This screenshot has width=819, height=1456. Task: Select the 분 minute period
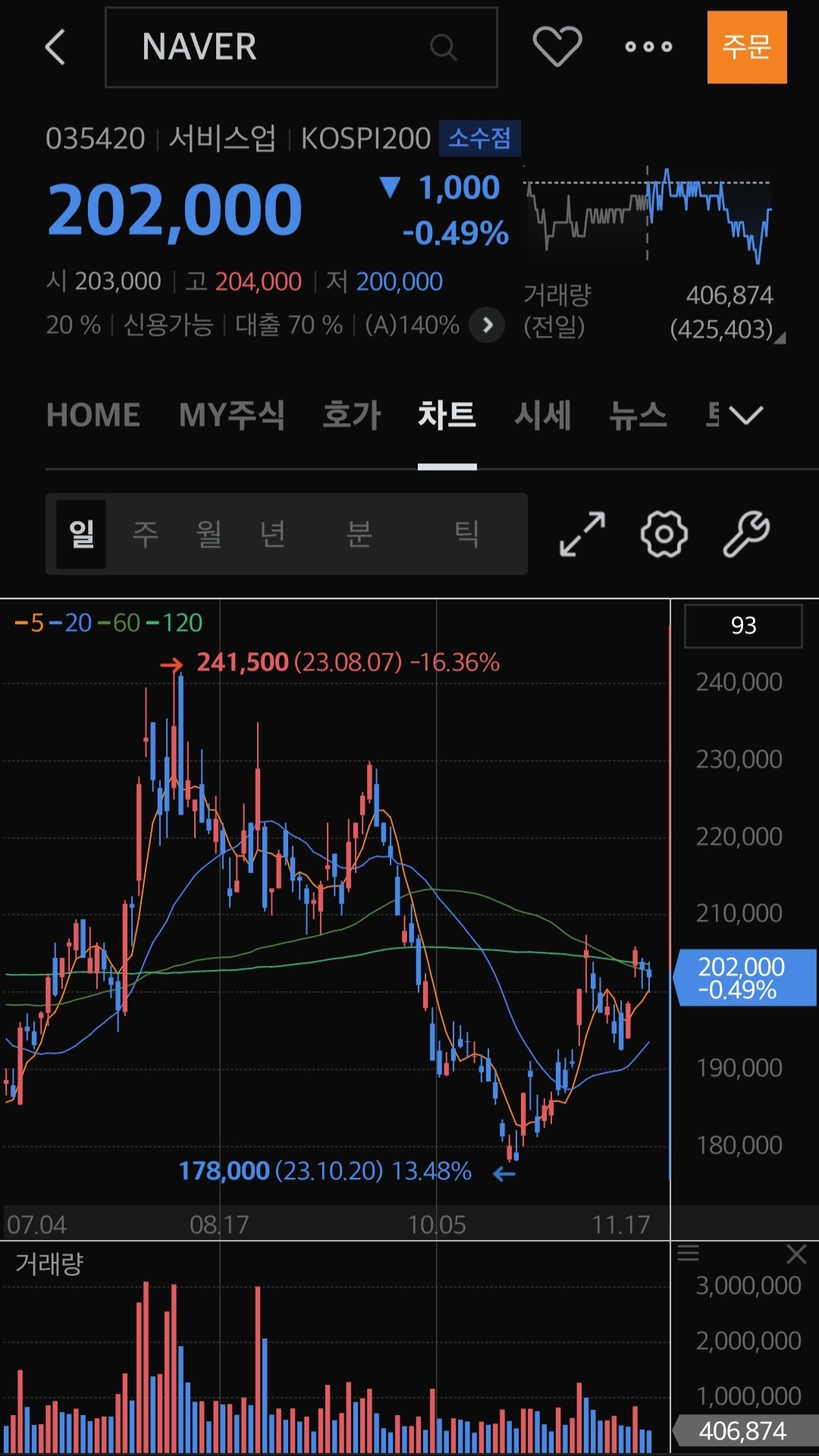(359, 534)
